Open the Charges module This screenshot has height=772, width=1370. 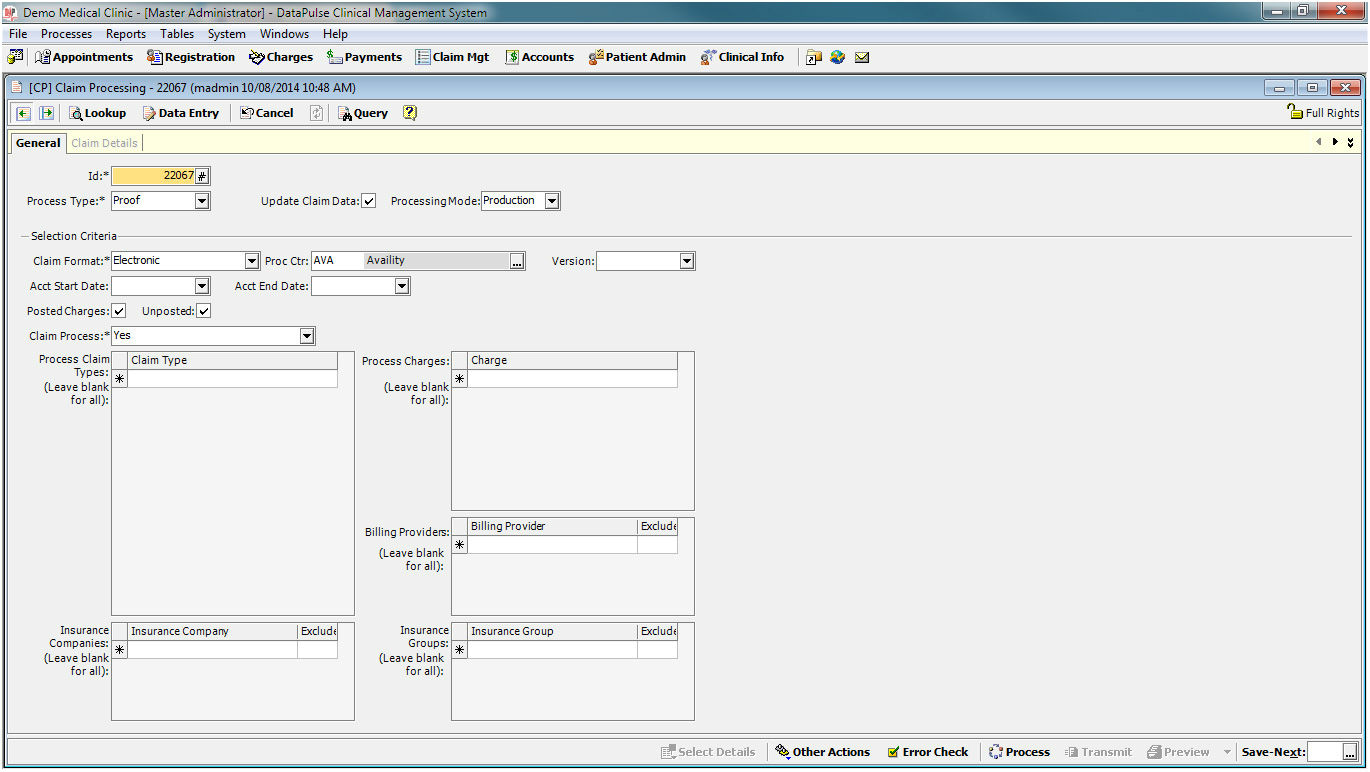(281, 57)
